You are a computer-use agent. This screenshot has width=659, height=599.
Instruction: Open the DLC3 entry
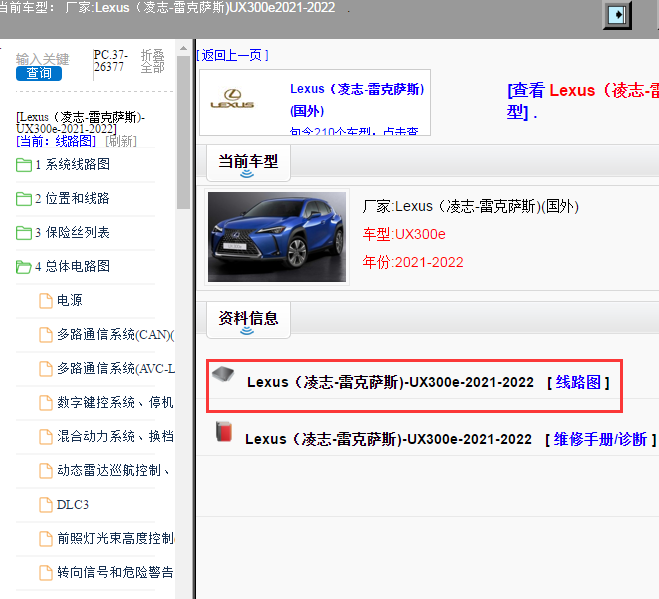click(73, 505)
